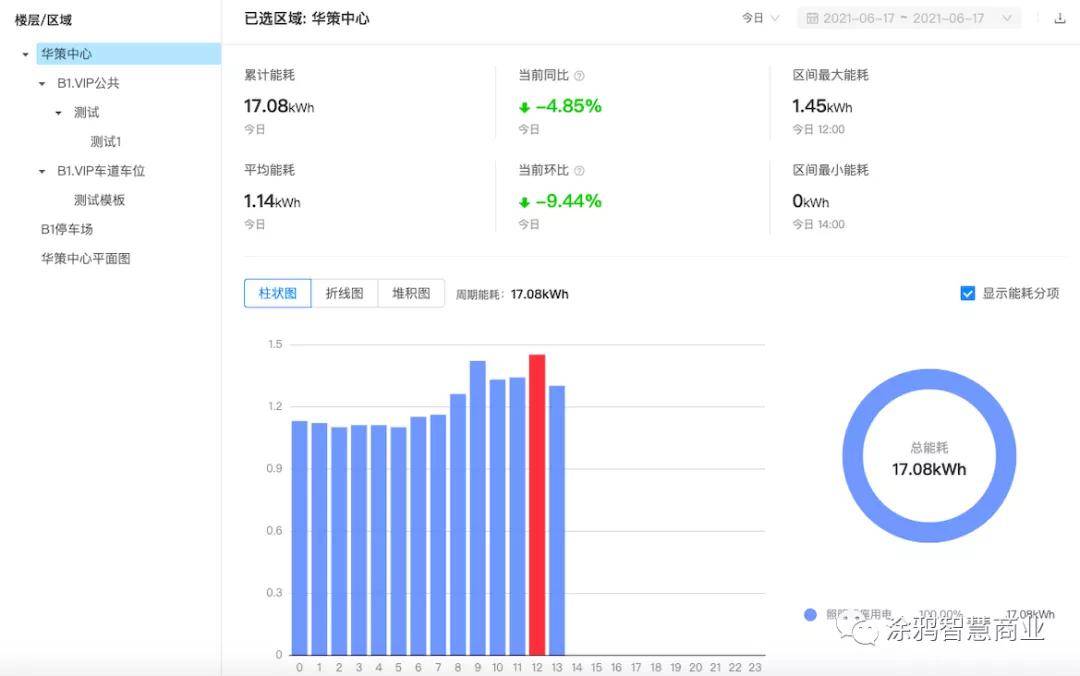
Task: Click the -9.44% period-over-period value
Action: point(569,201)
